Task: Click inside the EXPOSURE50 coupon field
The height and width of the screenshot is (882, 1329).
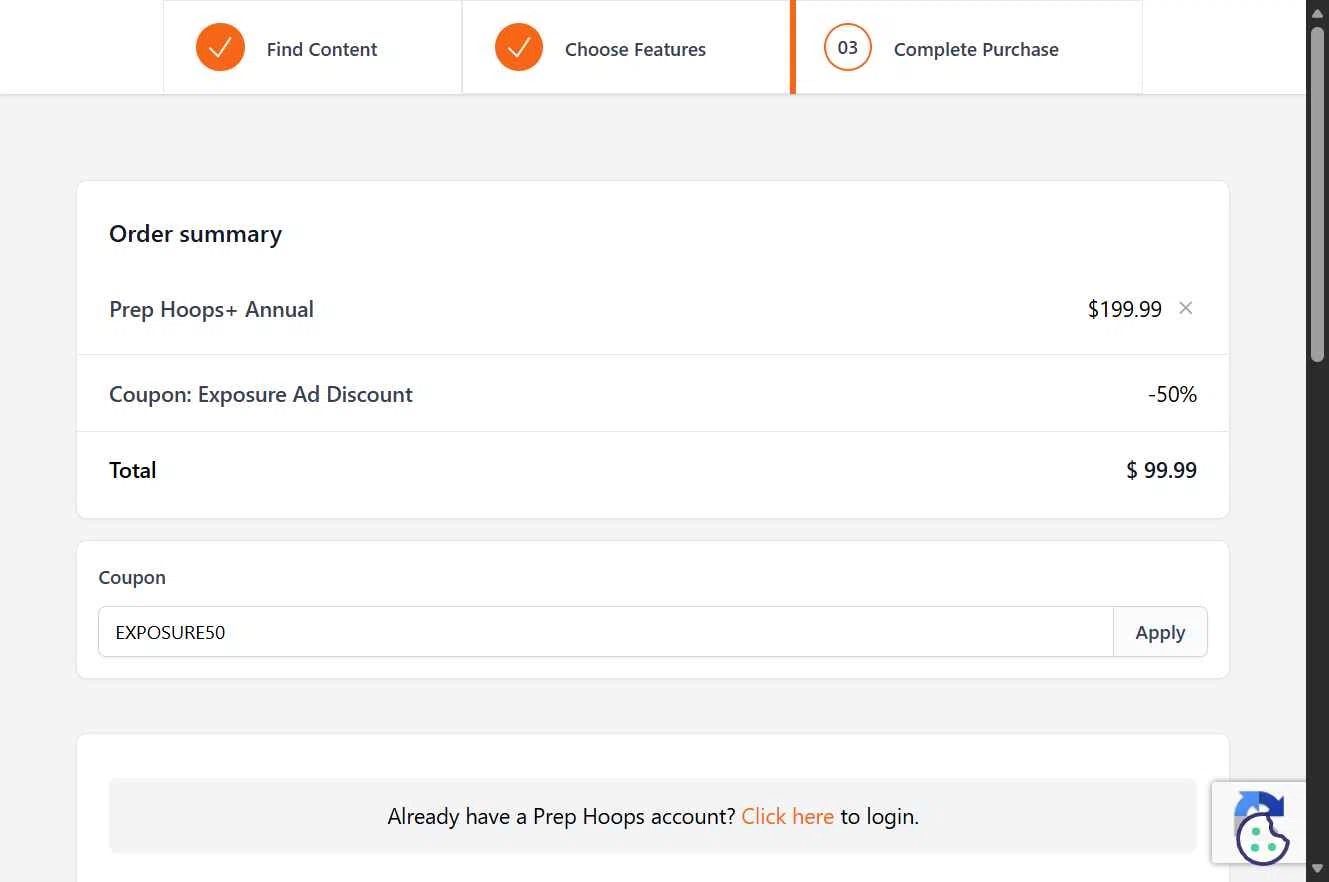Action: tap(606, 632)
